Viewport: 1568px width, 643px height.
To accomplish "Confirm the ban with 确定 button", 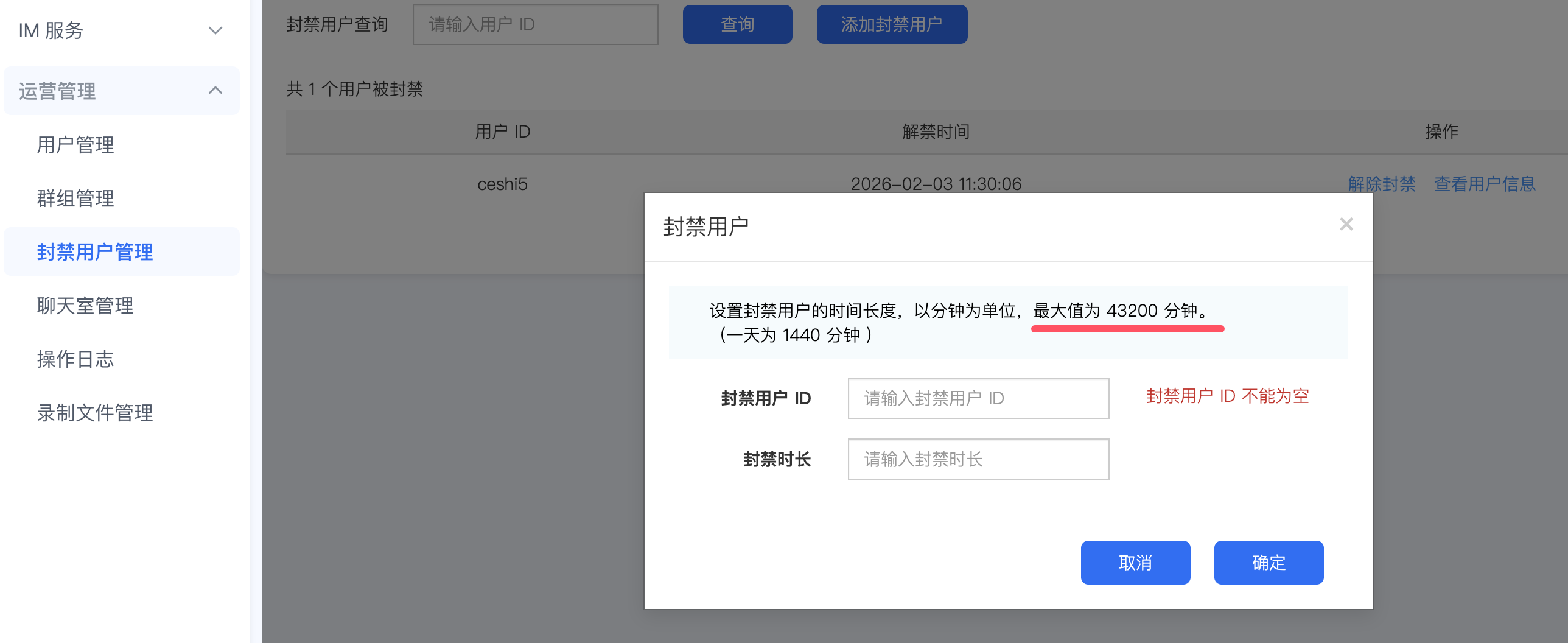I will pos(1269,563).
